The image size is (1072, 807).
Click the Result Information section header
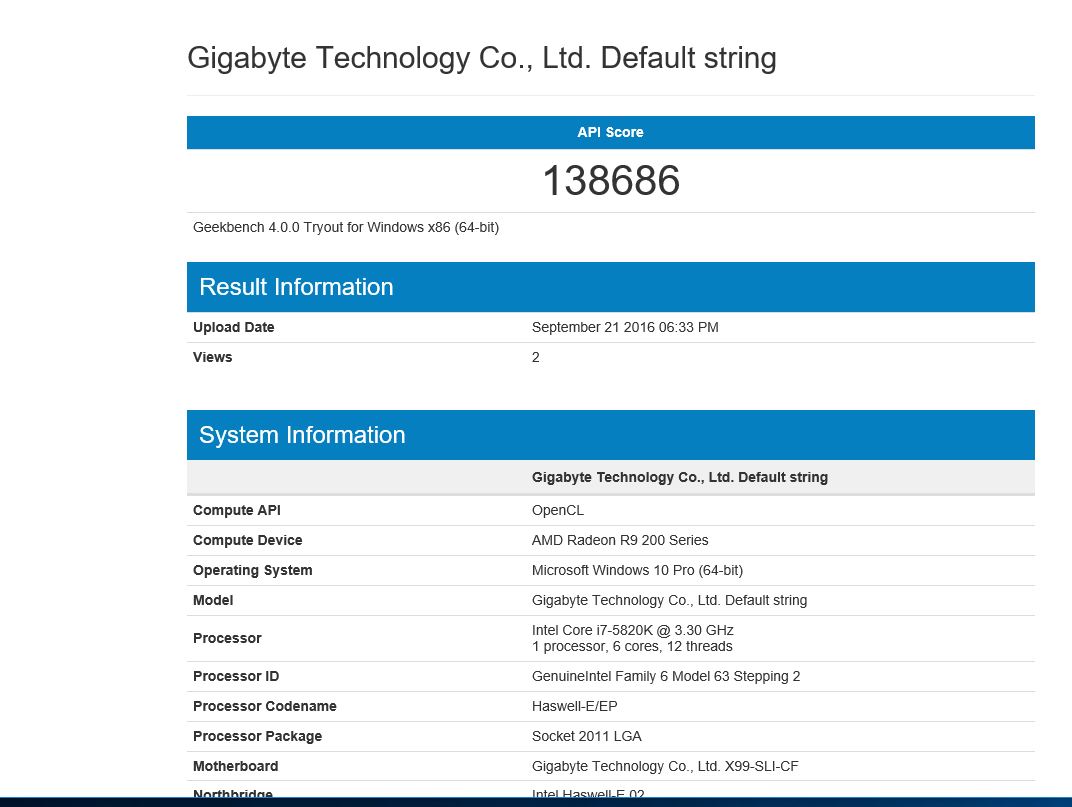tap(611, 287)
